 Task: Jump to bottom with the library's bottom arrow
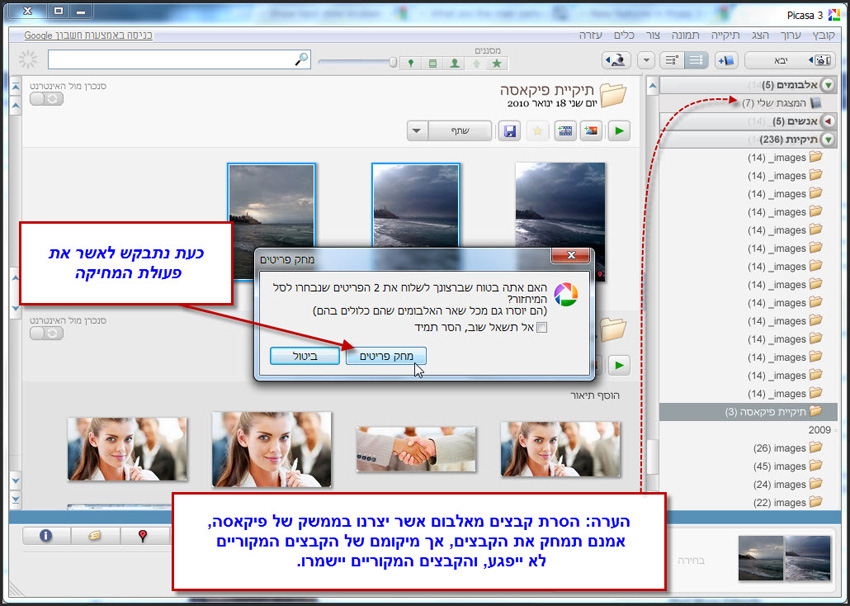[16, 499]
